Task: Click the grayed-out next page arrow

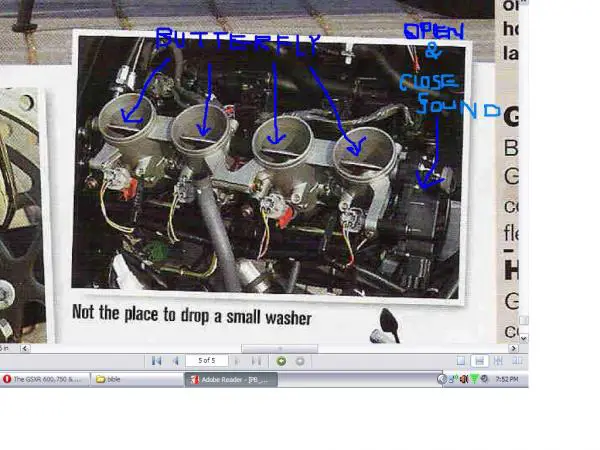Action: [x=236, y=360]
